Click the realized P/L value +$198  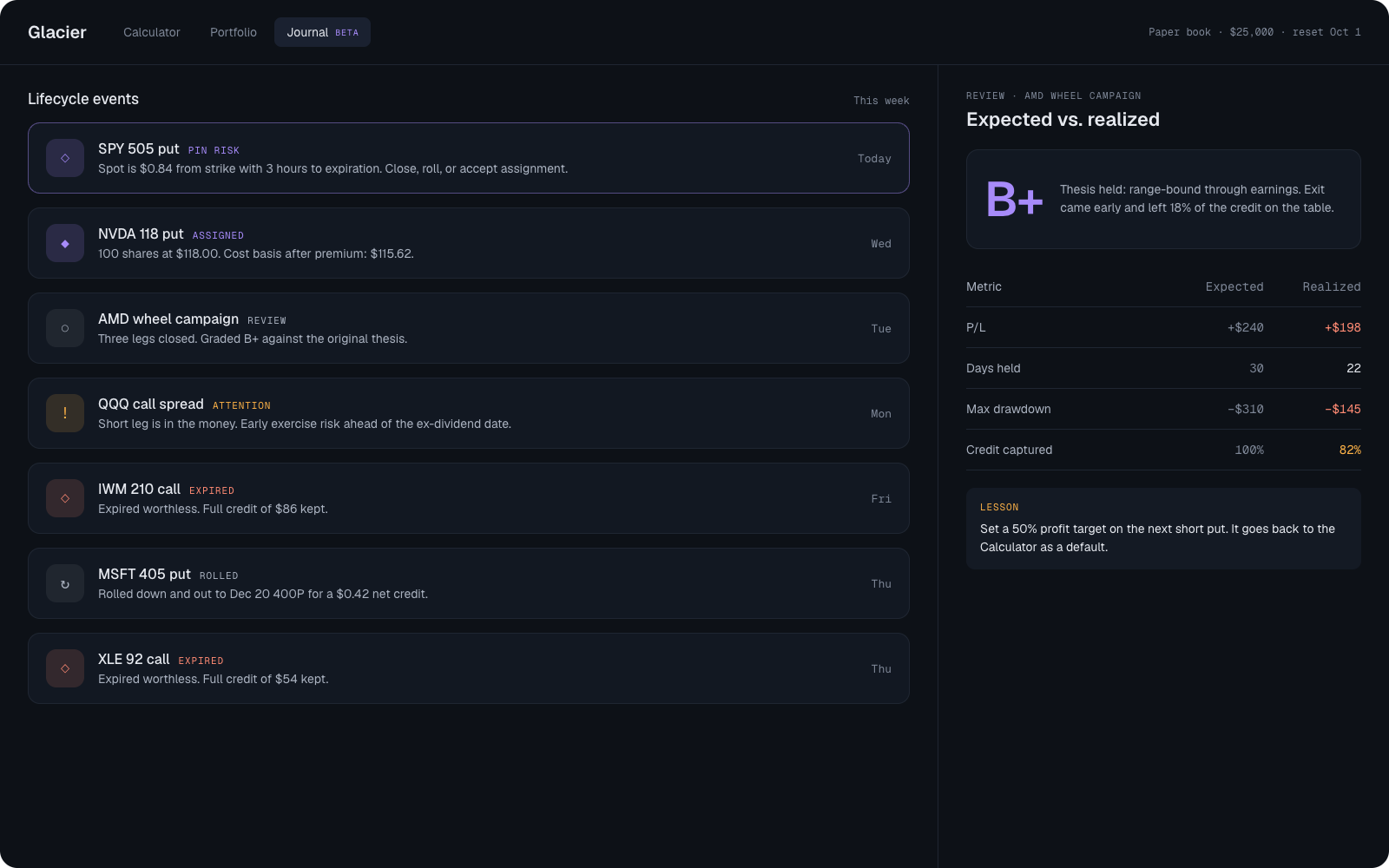[1343, 327]
